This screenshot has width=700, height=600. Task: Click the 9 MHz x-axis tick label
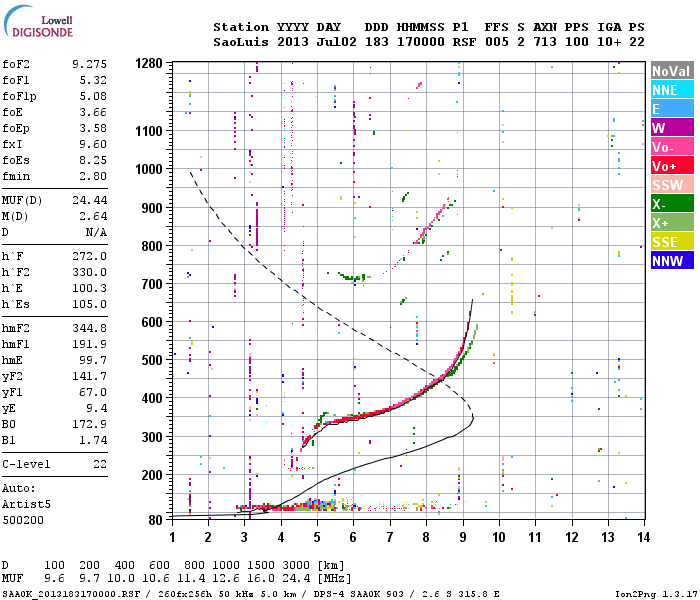click(x=463, y=537)
